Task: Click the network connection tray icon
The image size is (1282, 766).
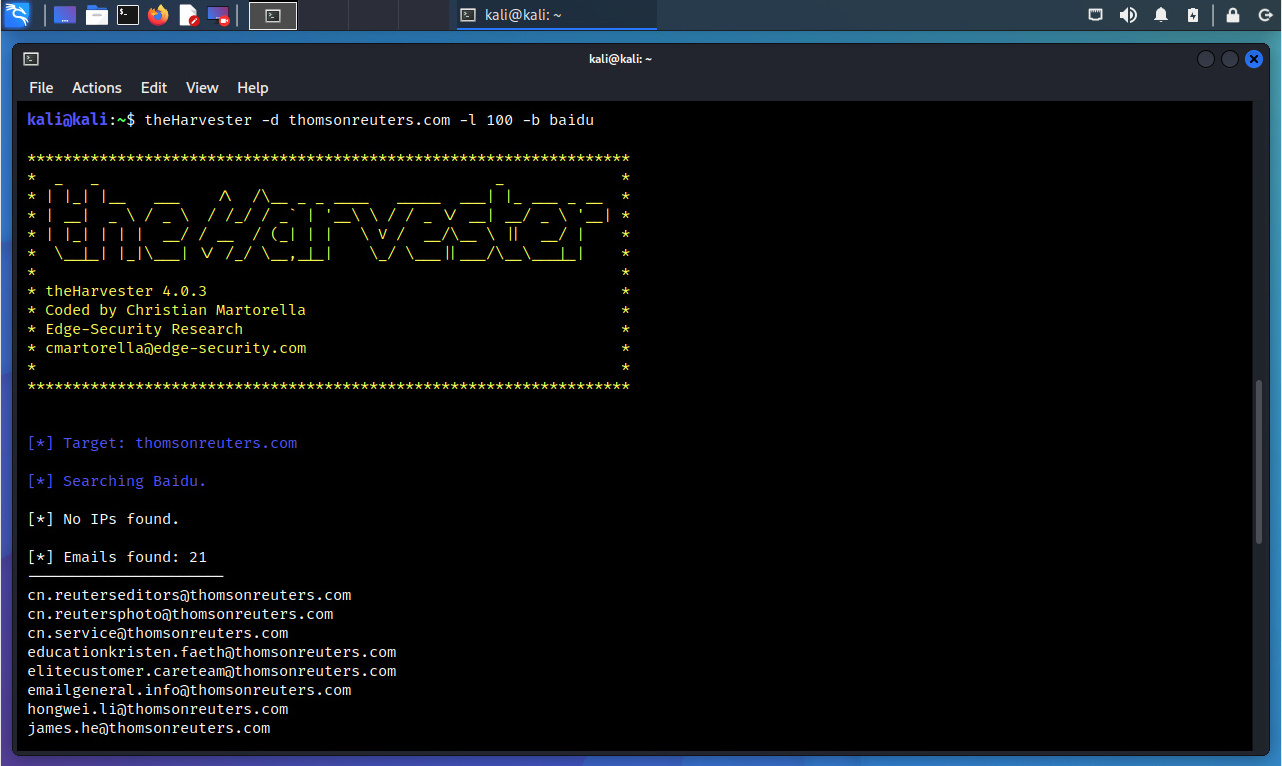Action: 1096,15
